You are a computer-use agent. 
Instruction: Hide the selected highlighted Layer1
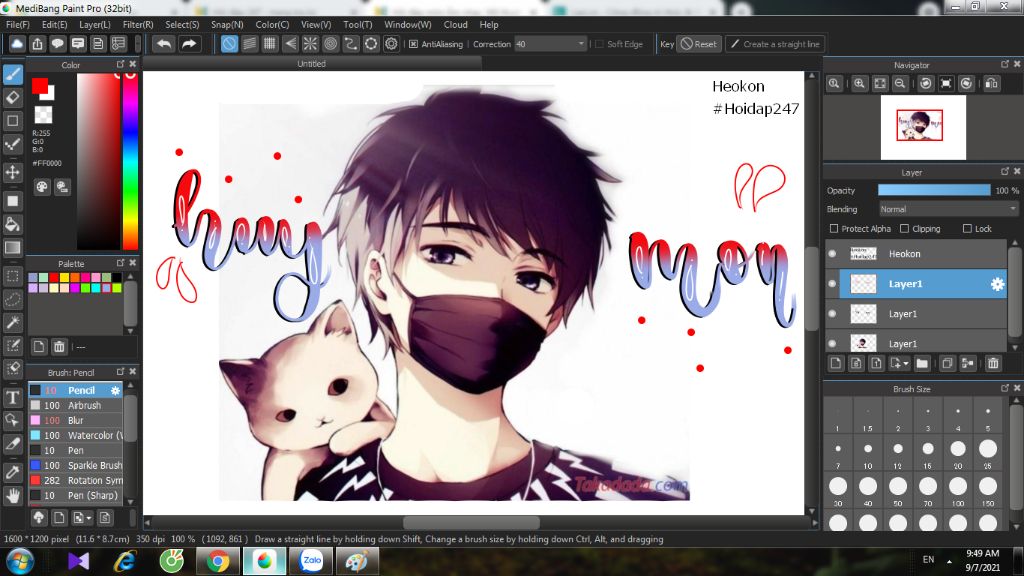pos(832,284)
